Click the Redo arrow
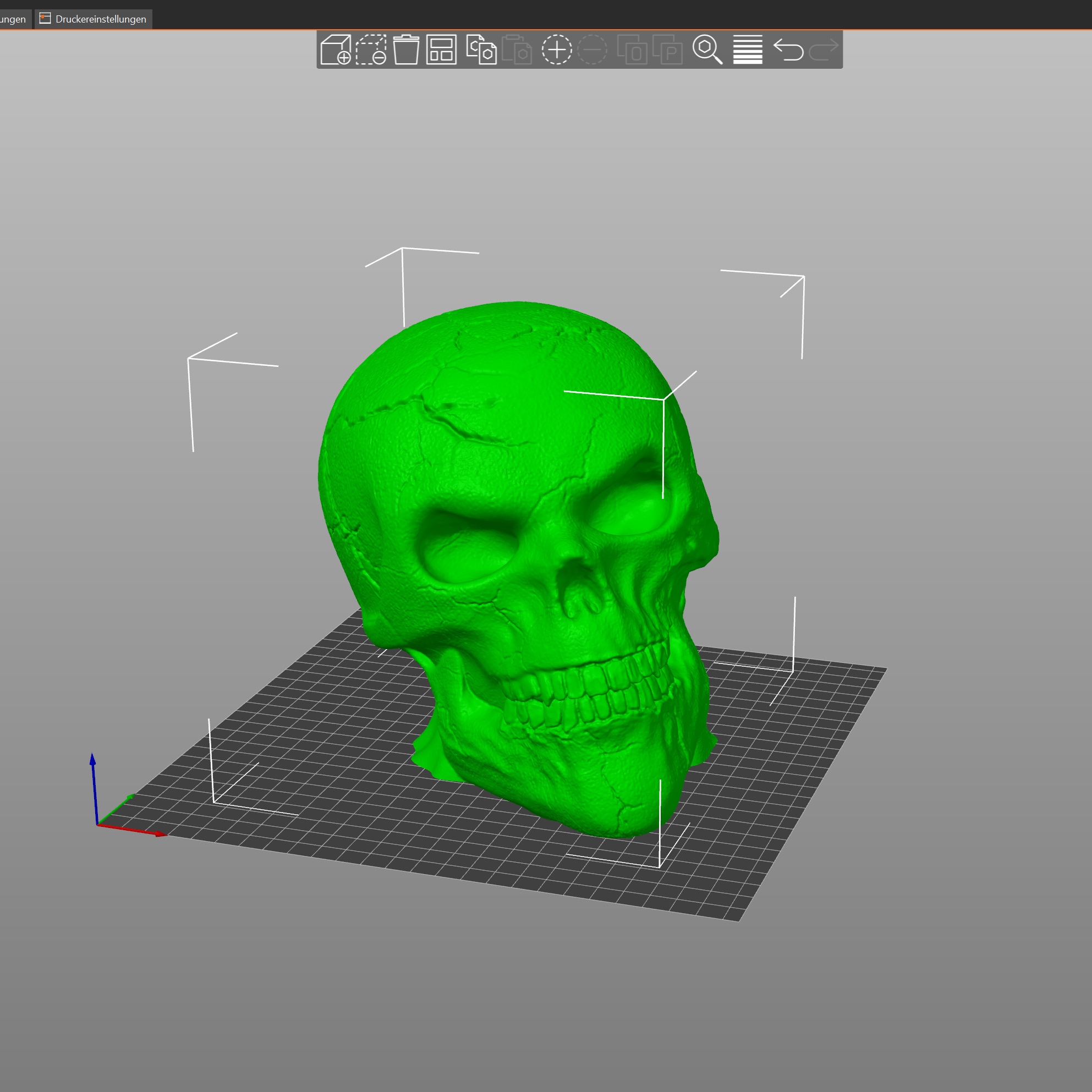1092x1092 pixels. click(x=824, y=50)
